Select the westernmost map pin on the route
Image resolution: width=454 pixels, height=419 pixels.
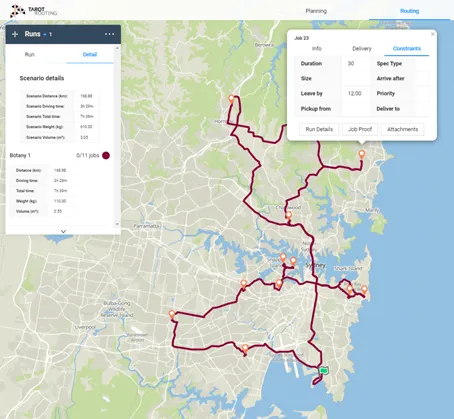(x=172, y=314)
